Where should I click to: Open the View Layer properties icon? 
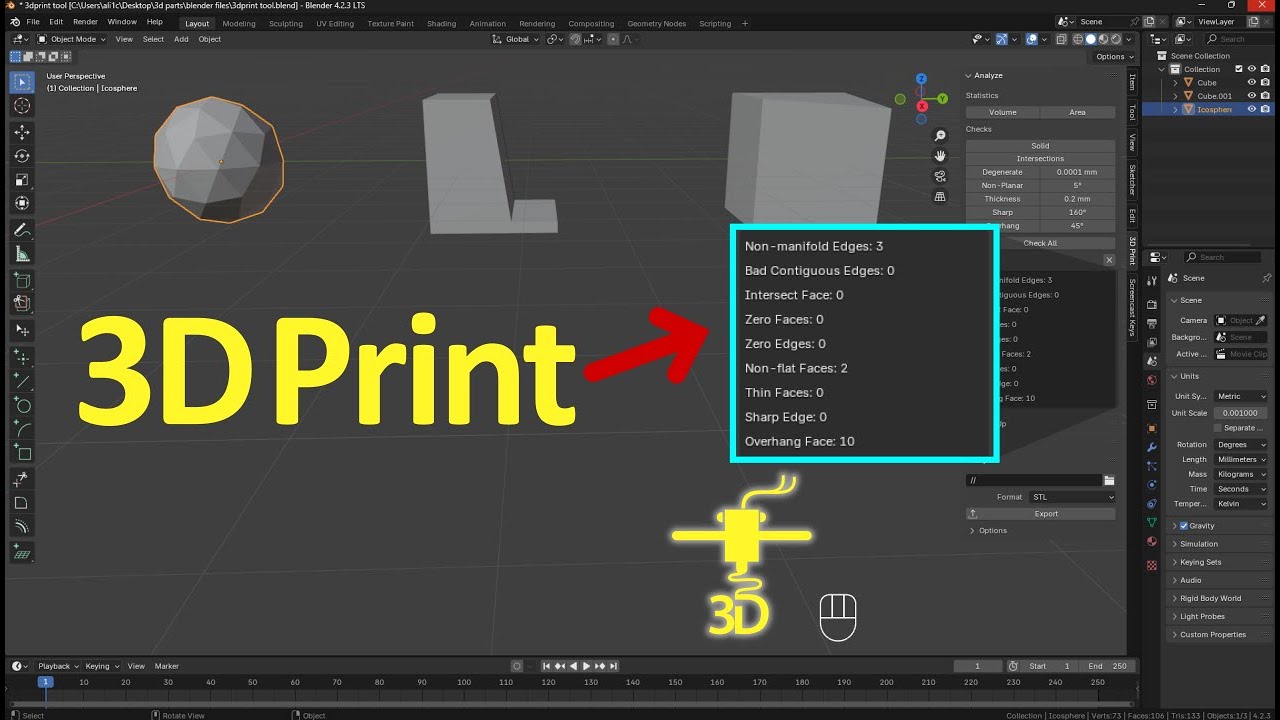(1152, 341)
